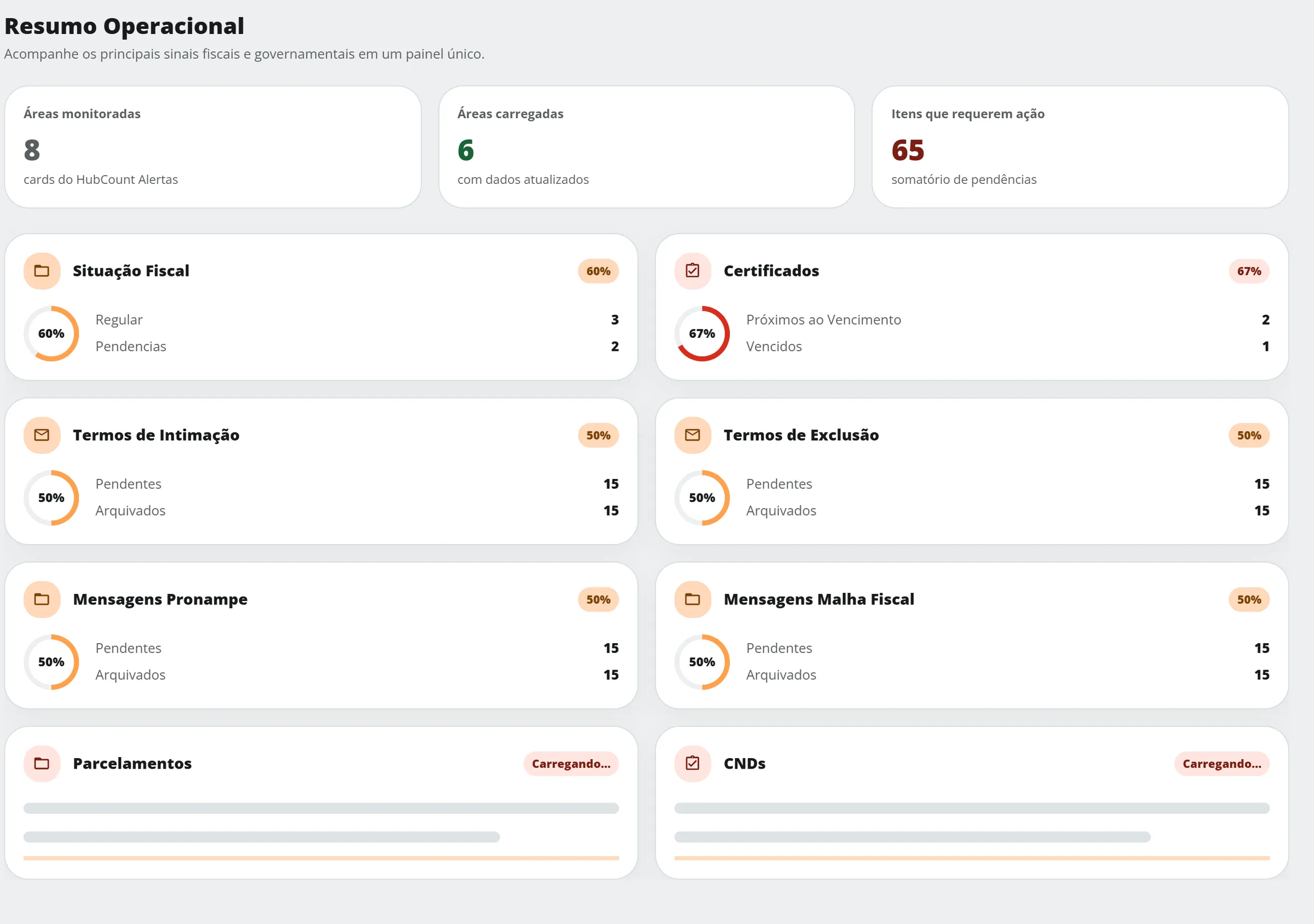Screen dimensions: 1314x924
Task: Open the Áreas monitoradas summary card
Action: [213, 147]
